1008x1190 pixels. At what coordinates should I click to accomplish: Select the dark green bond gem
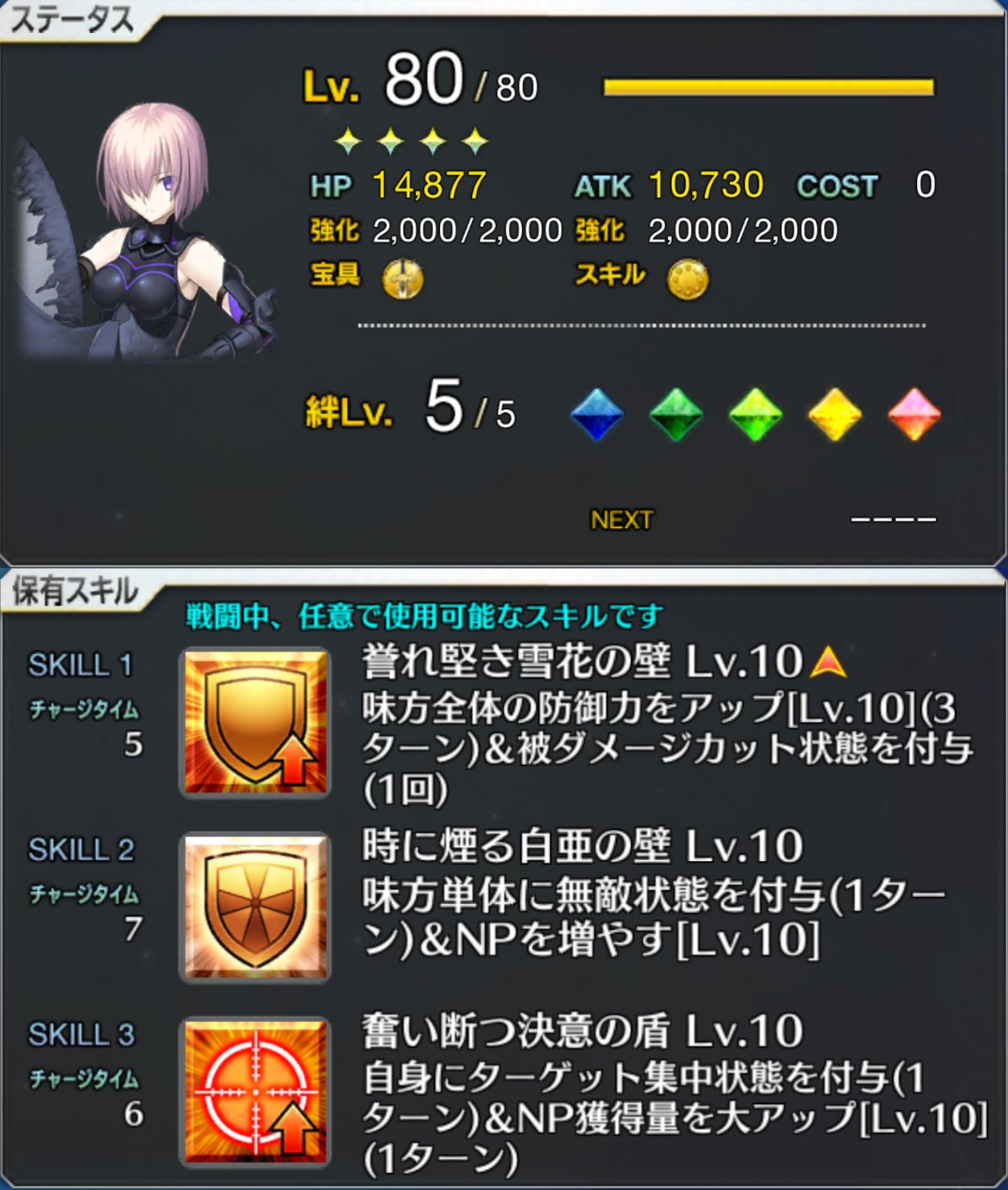676,414
